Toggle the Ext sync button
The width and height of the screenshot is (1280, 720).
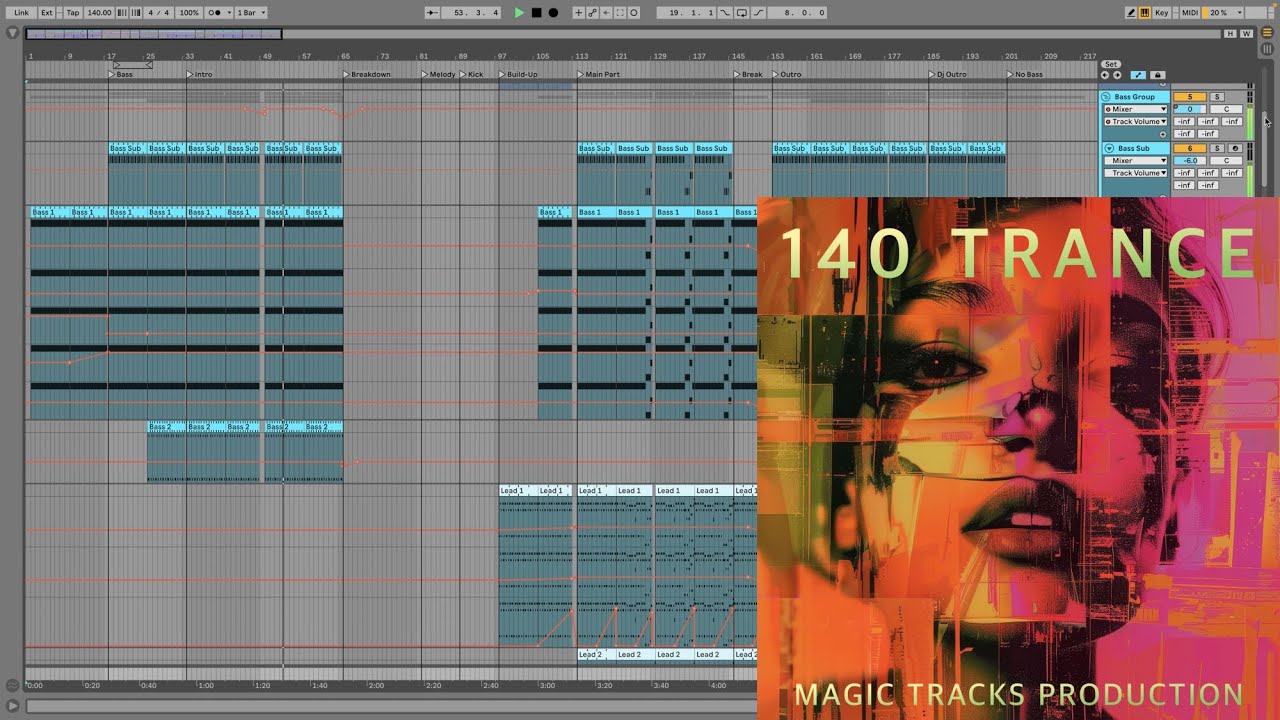(x=47, y=13)
